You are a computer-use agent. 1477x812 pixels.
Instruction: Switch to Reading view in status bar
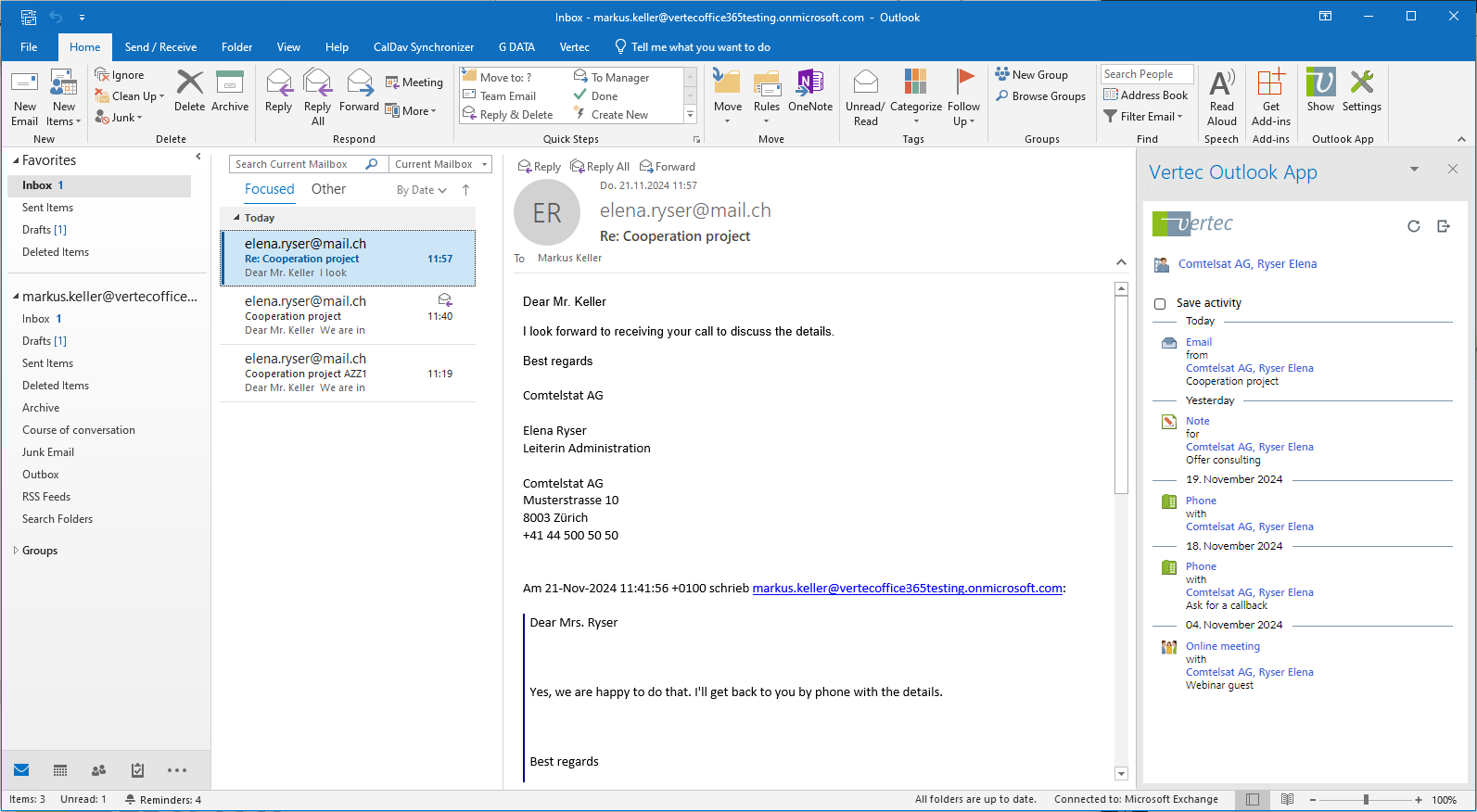pyautogui.click(x=1287, y=799)
